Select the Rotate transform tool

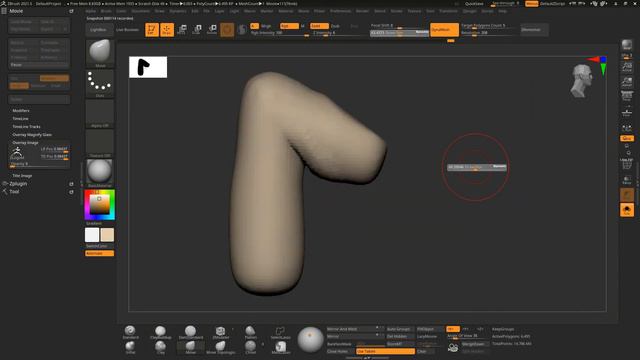212,29
